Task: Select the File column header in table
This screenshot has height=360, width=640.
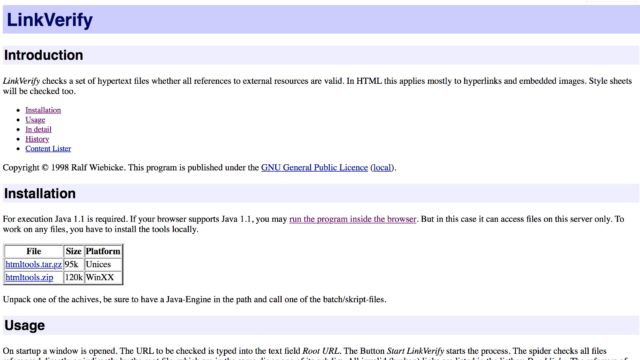Action: point(34,251)
